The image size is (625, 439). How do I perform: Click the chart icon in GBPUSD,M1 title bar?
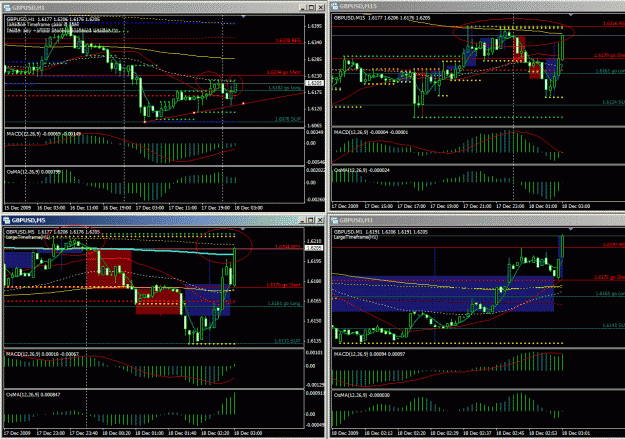(x=335, y=220)
